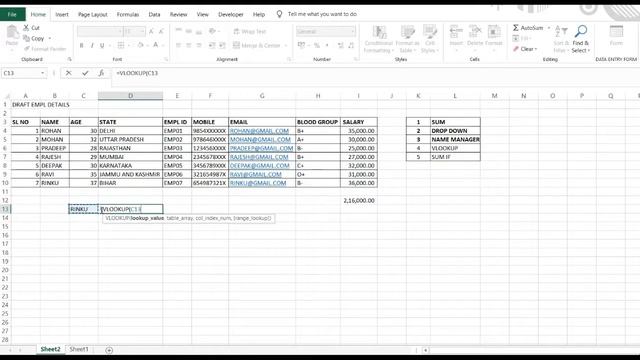The image size is (640, 360).
Task: Select column D header
Action: tap(131, 96)
